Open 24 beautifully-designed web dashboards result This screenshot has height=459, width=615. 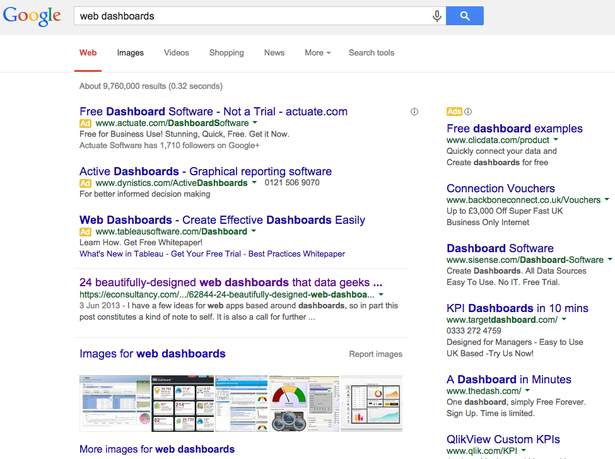tap(231, 282)
